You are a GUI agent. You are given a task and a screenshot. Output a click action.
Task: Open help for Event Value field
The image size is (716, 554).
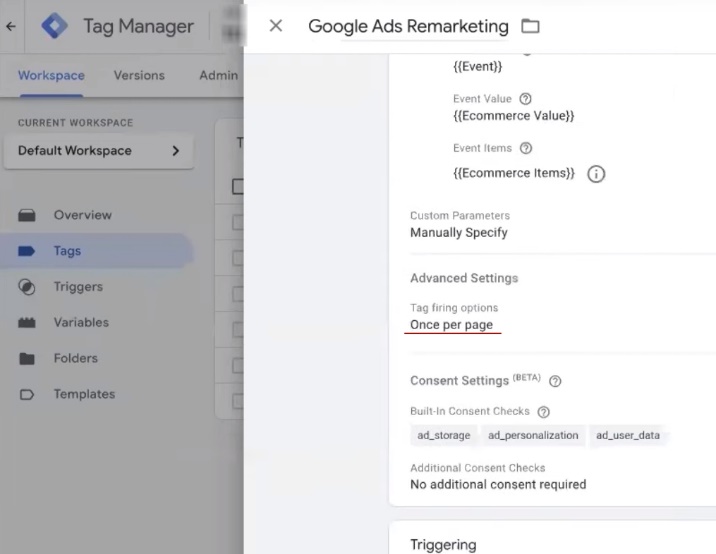[x=525, y=99]
